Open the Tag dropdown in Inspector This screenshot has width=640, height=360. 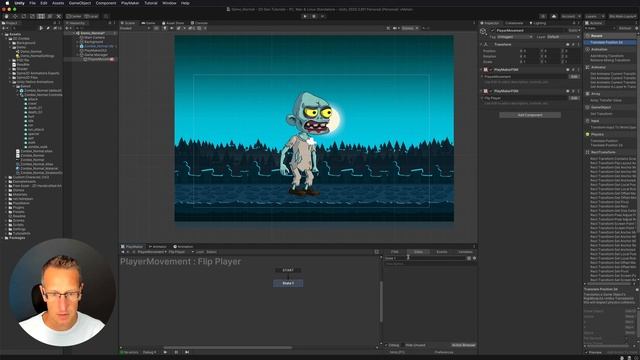click(514, 37)
